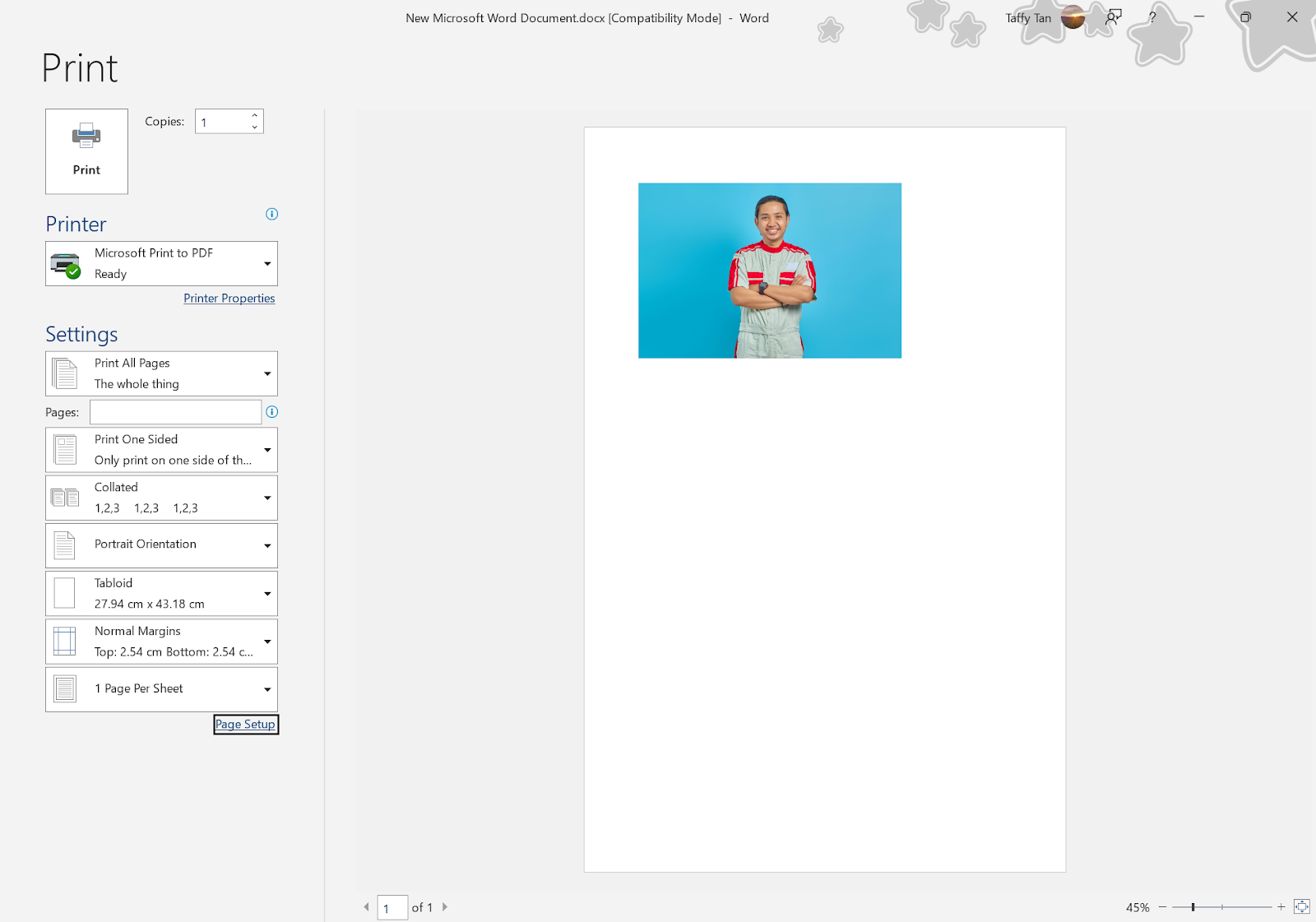Viewport: 1316px width, 922px height.
Task: Open Printer Properties link
Action: 229,299
